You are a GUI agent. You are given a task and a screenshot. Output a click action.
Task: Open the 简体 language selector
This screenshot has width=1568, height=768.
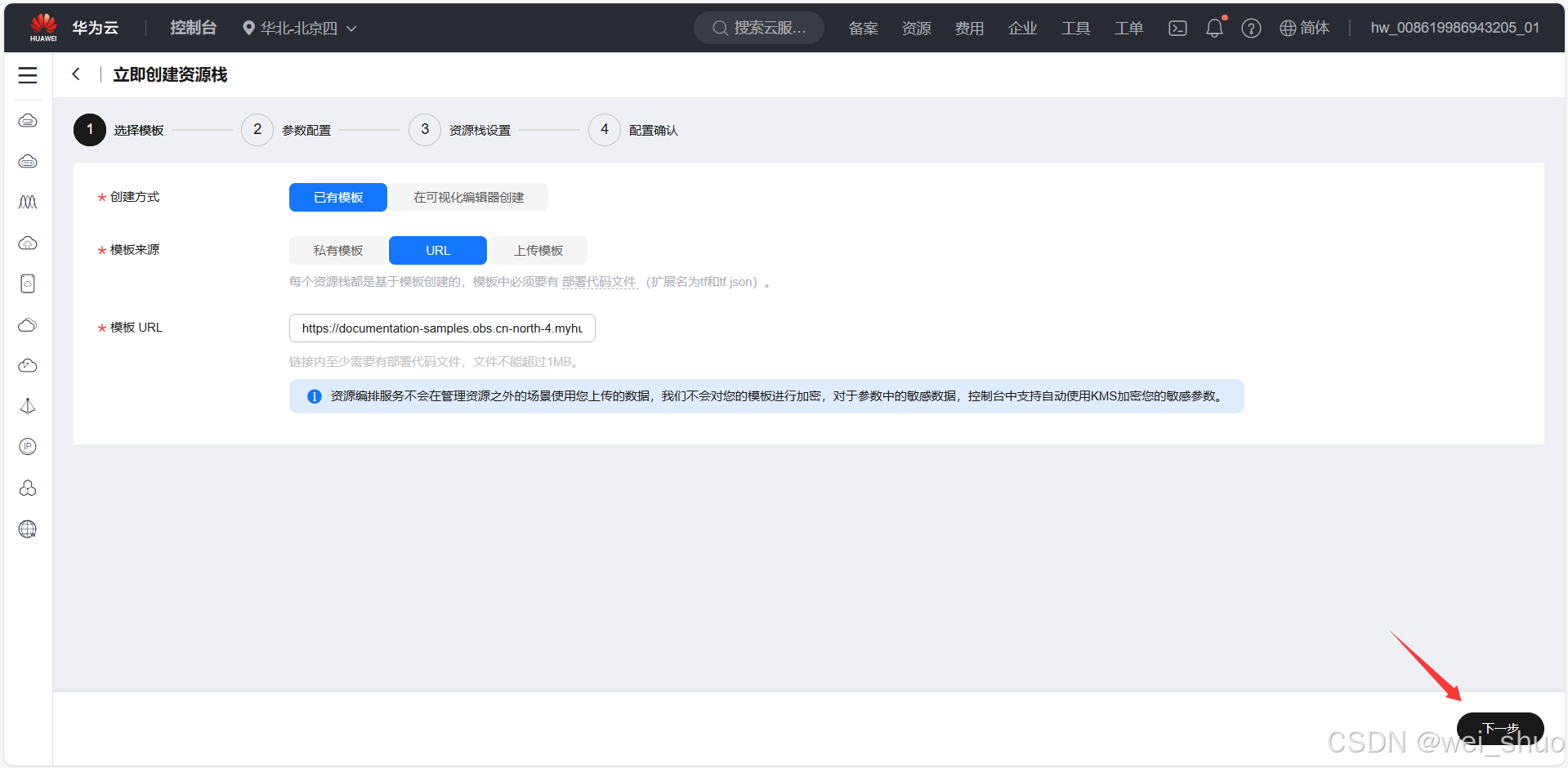[1305, 28]
